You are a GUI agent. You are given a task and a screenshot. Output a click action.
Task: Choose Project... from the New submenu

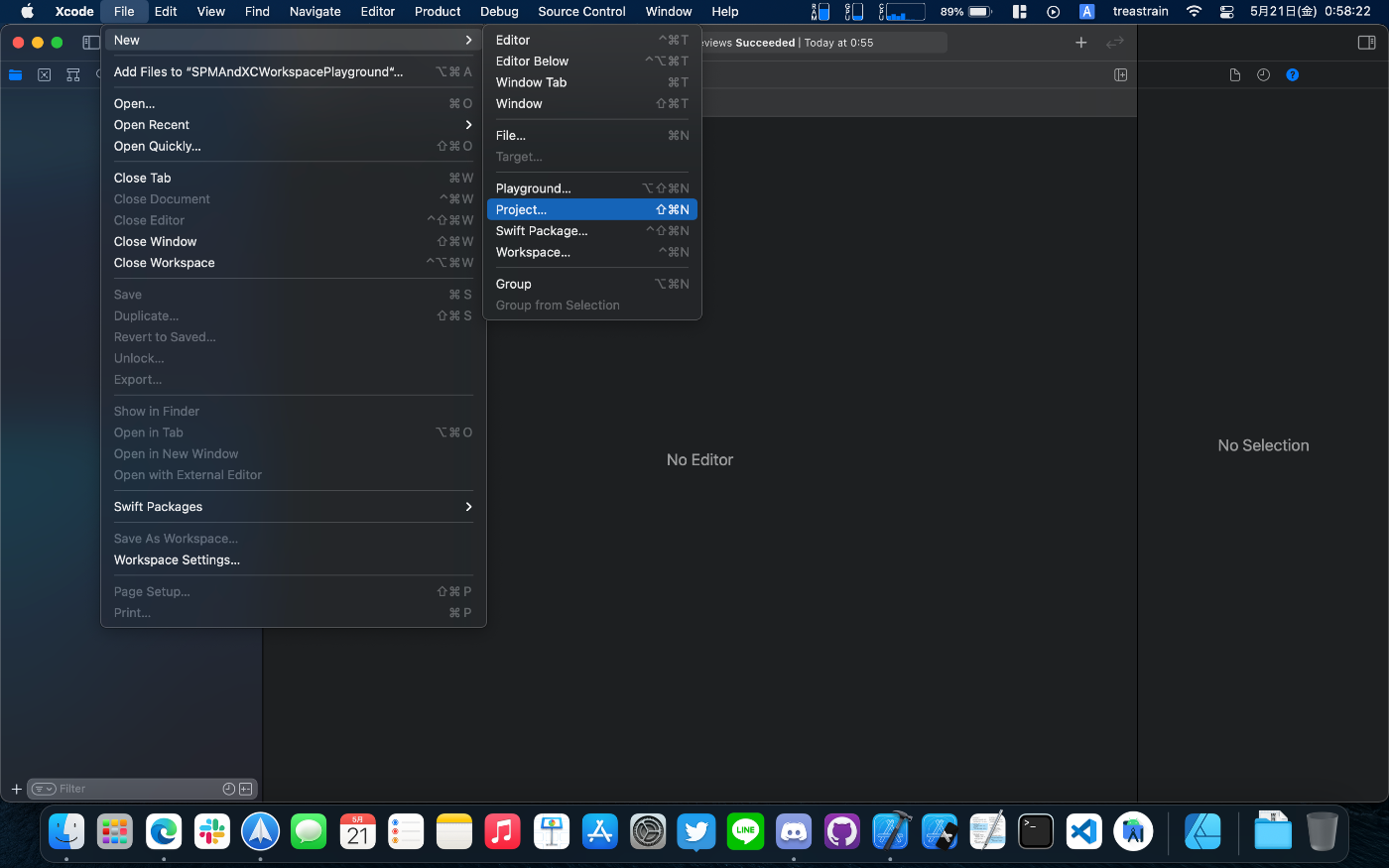tap(592, 210)
